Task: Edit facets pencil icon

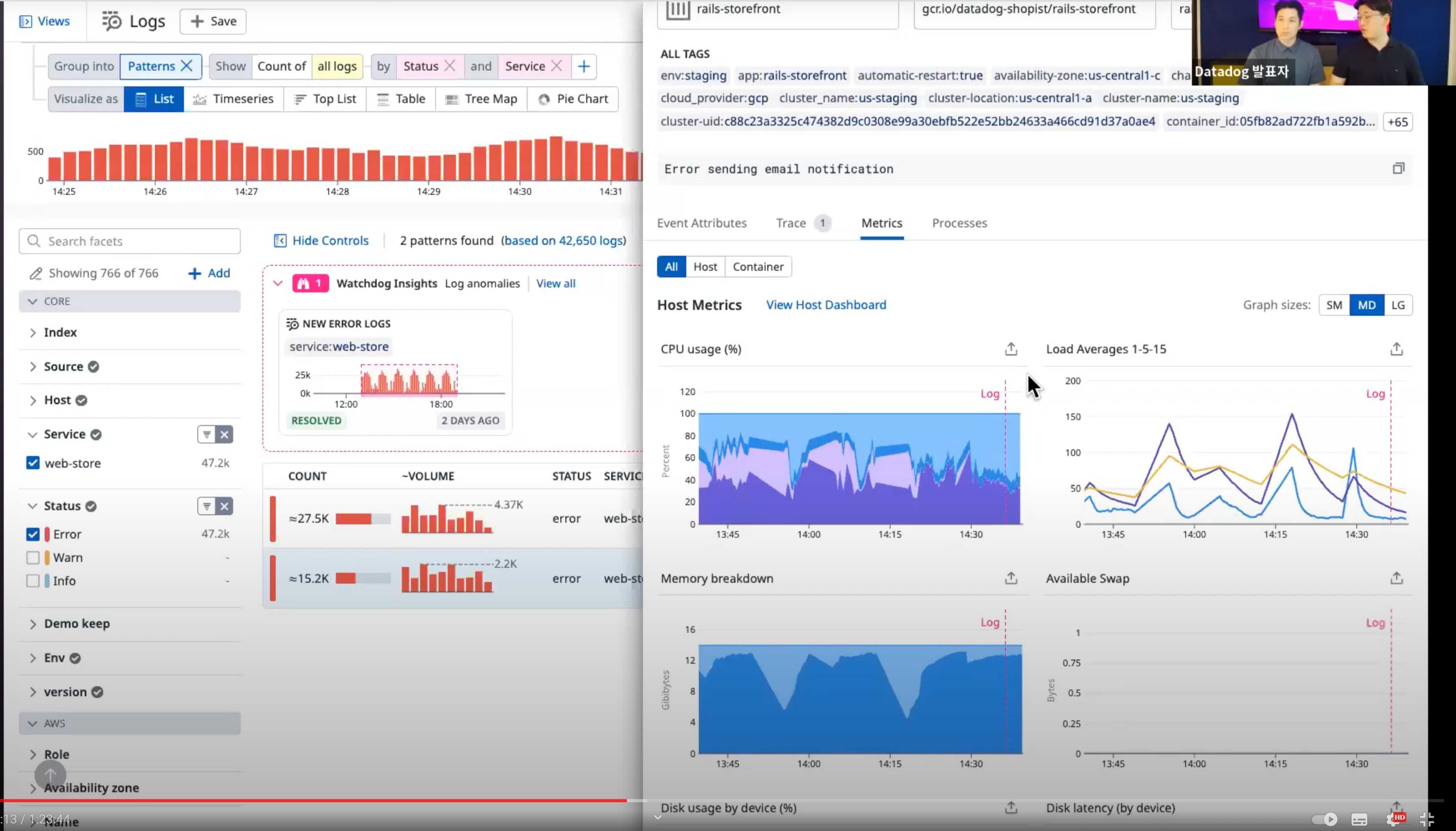Action: point(36,273)
